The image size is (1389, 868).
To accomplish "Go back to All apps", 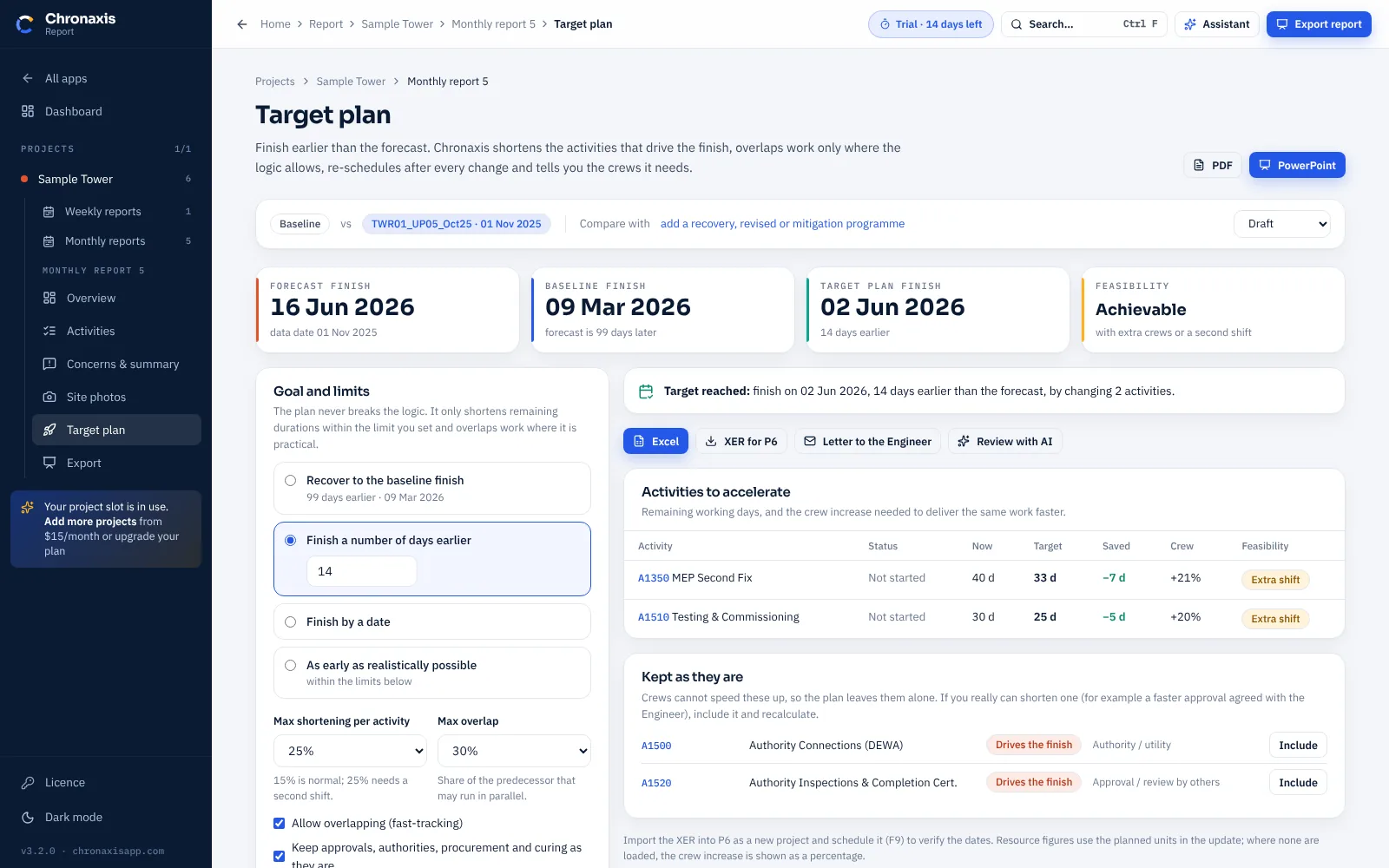I will [106, 78].
